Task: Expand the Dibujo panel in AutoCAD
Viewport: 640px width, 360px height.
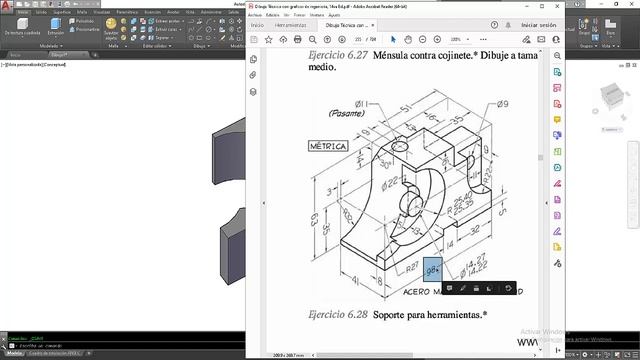Action: pyautogui.click(x=202, y=46)
